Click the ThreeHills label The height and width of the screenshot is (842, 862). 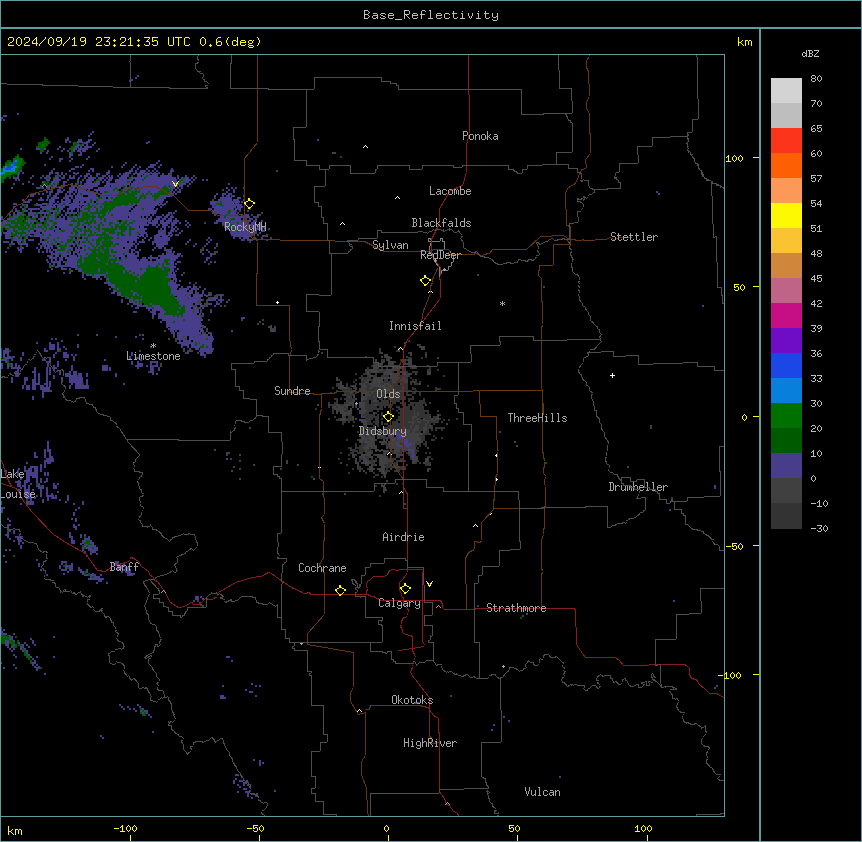(x=537, y=418)
